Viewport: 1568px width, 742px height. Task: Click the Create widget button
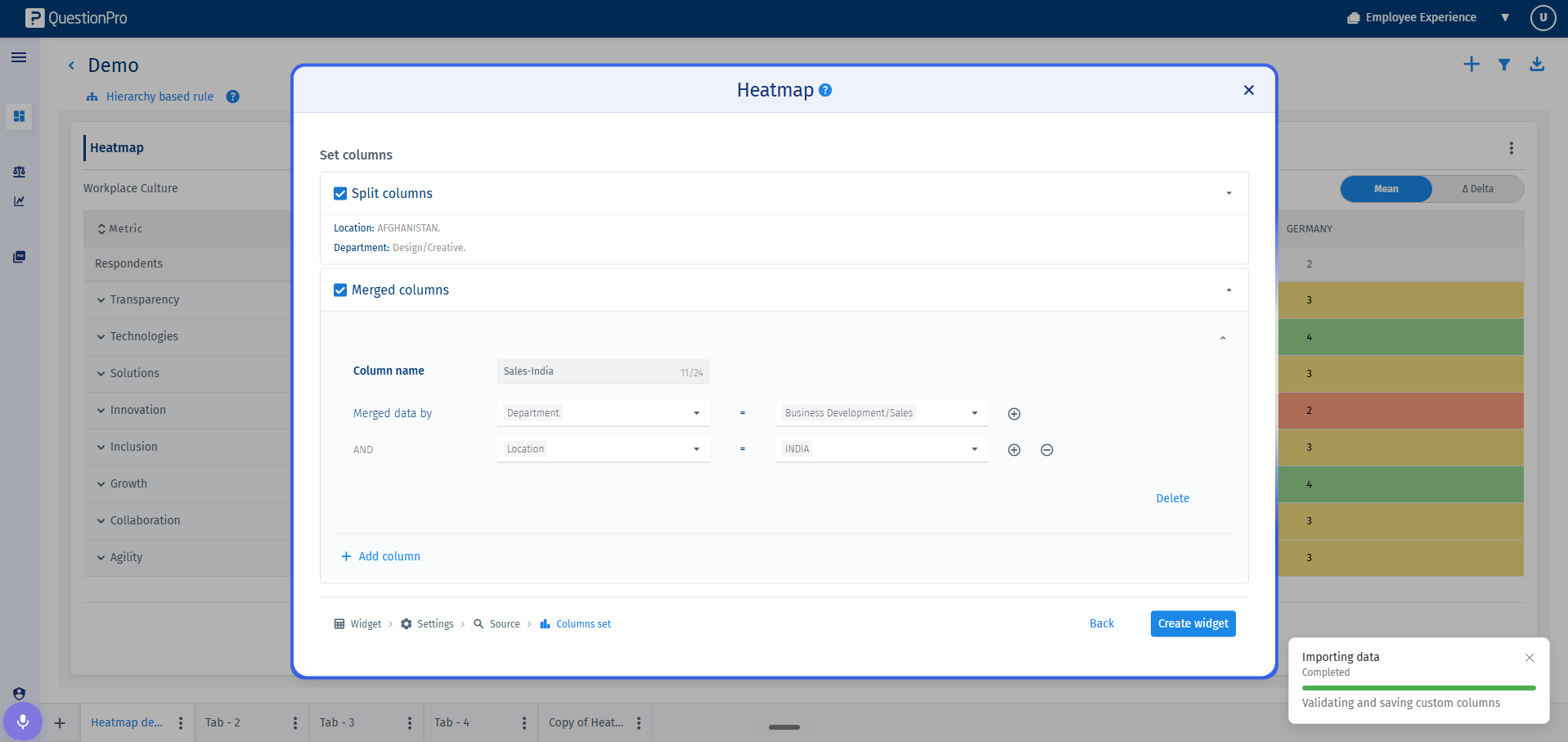point(1193,624)
